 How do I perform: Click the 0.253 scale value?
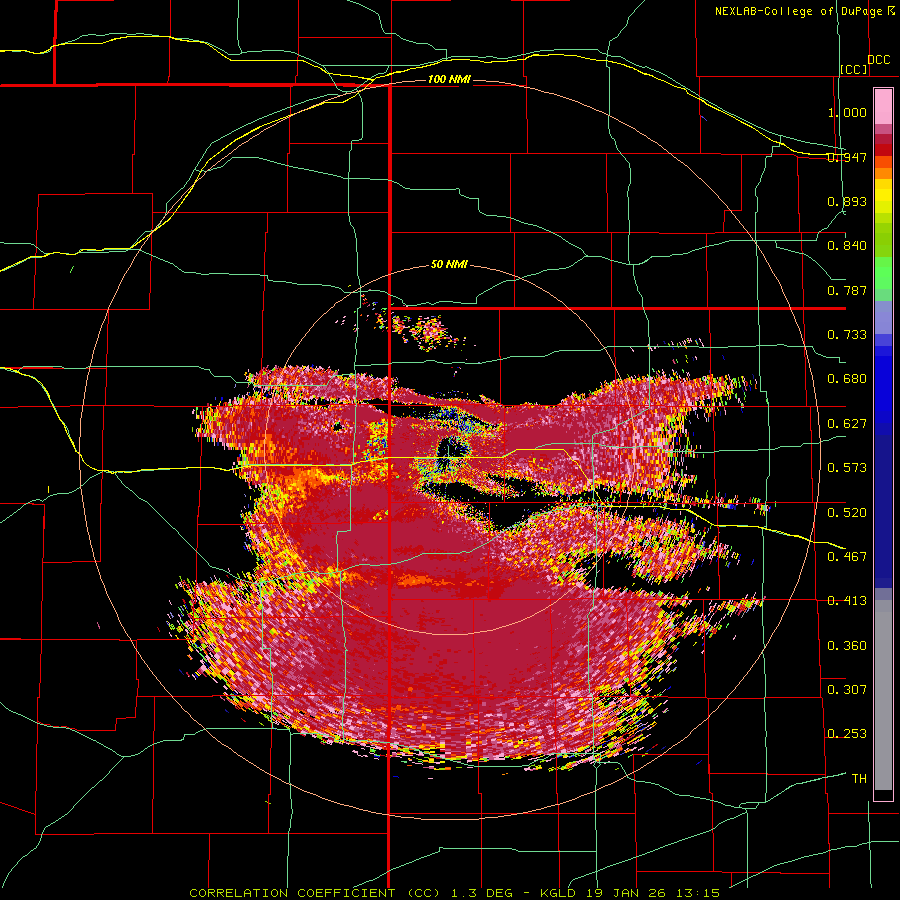coord(847,734)
